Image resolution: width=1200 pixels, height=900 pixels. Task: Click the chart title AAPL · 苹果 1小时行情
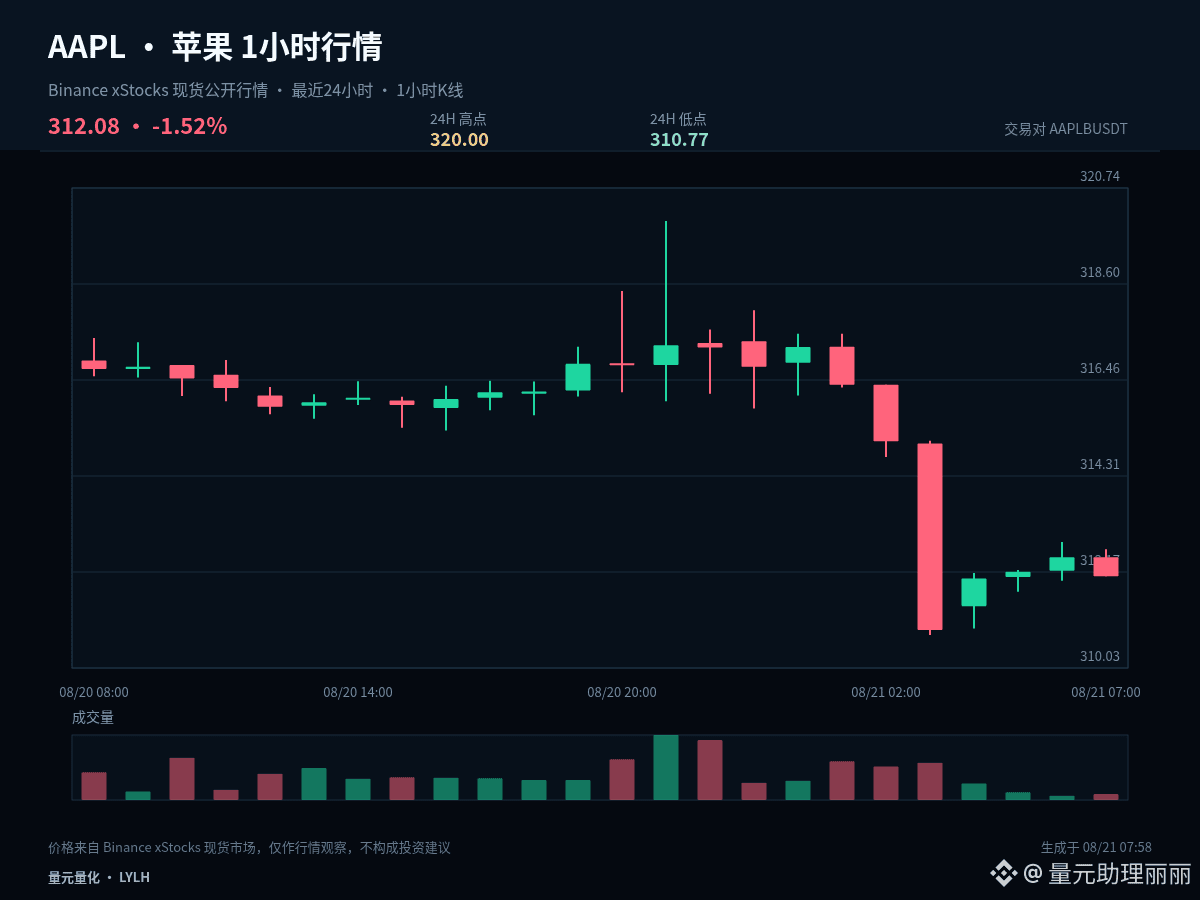[x=215, y=47]
